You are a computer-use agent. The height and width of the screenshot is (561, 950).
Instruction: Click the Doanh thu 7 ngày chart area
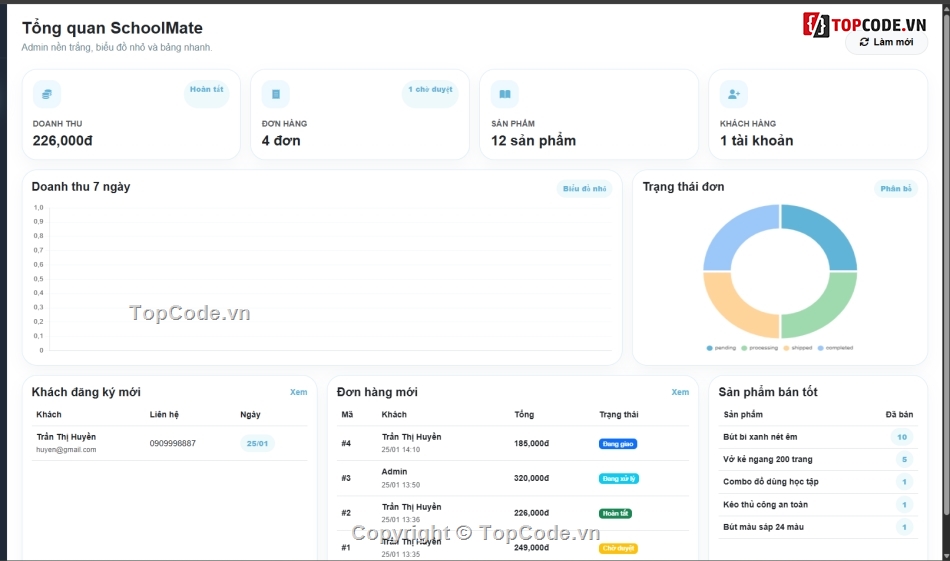[x=330, y=279]
